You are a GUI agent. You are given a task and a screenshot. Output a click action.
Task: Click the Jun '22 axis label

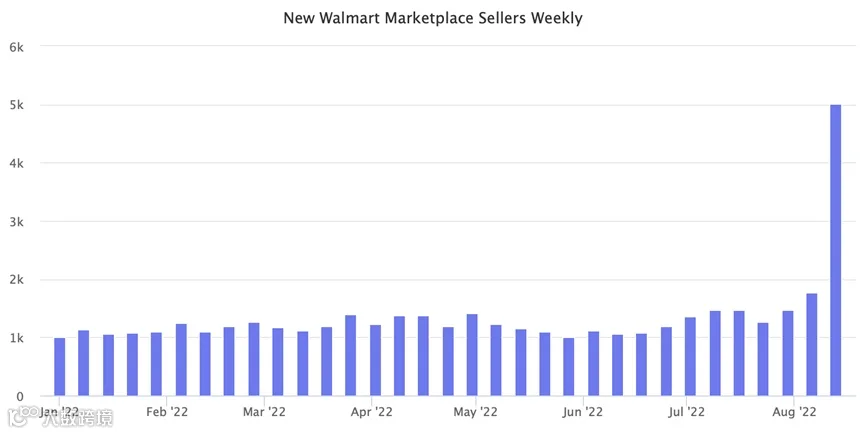pyautogui.click(x=583, y=412)
